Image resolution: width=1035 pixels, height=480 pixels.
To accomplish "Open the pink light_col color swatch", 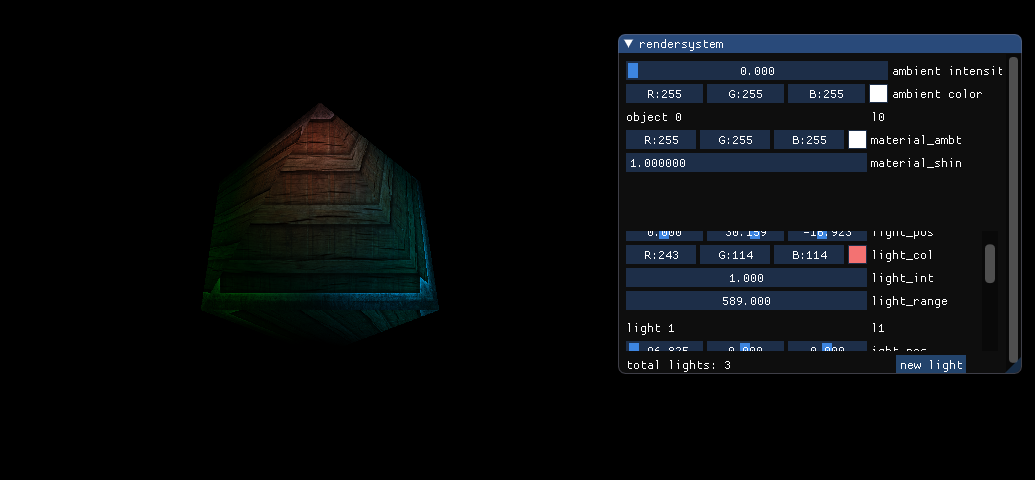I will pyautogui.click(x=857, y=255).
